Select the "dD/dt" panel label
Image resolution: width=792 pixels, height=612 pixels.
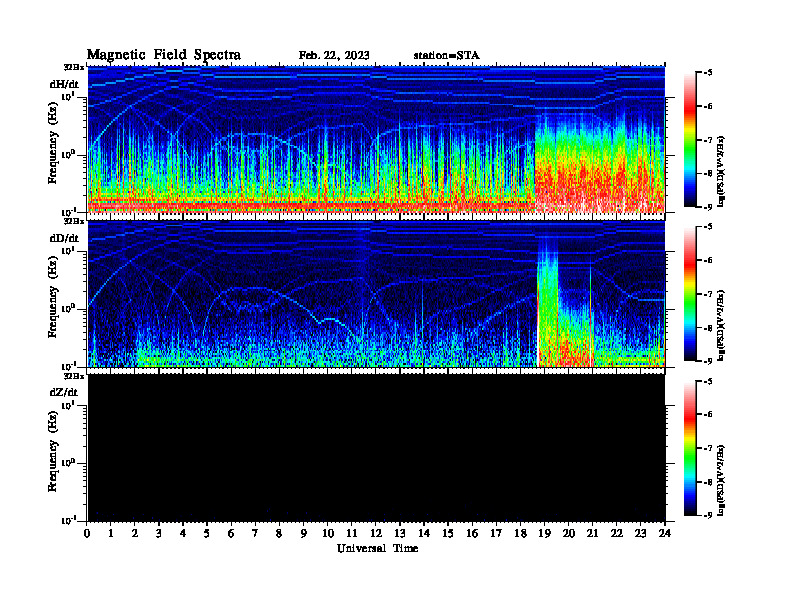[x=64, y=238]
